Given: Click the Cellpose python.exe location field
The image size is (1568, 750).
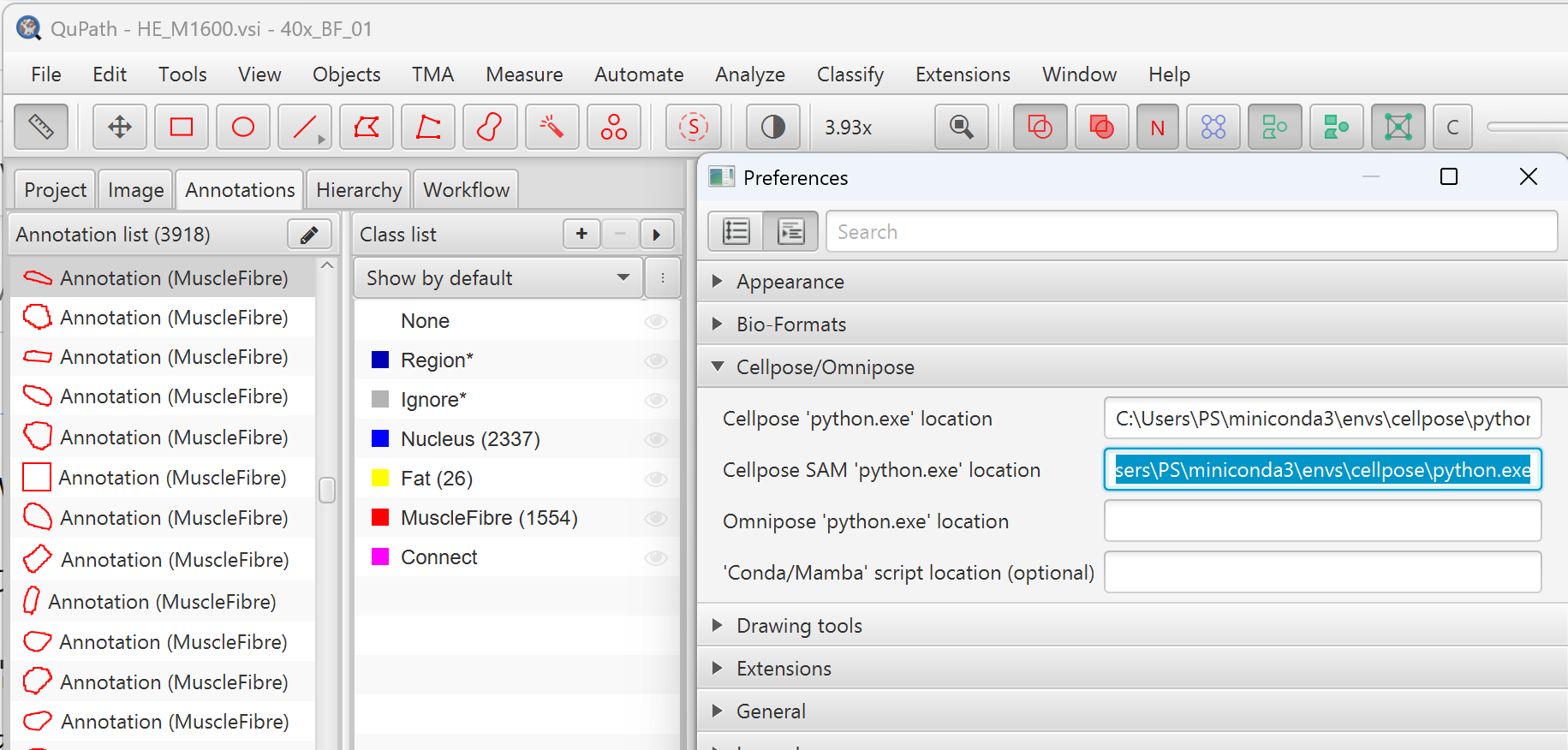Looking at the screenshot, I should coord(1322,418).
